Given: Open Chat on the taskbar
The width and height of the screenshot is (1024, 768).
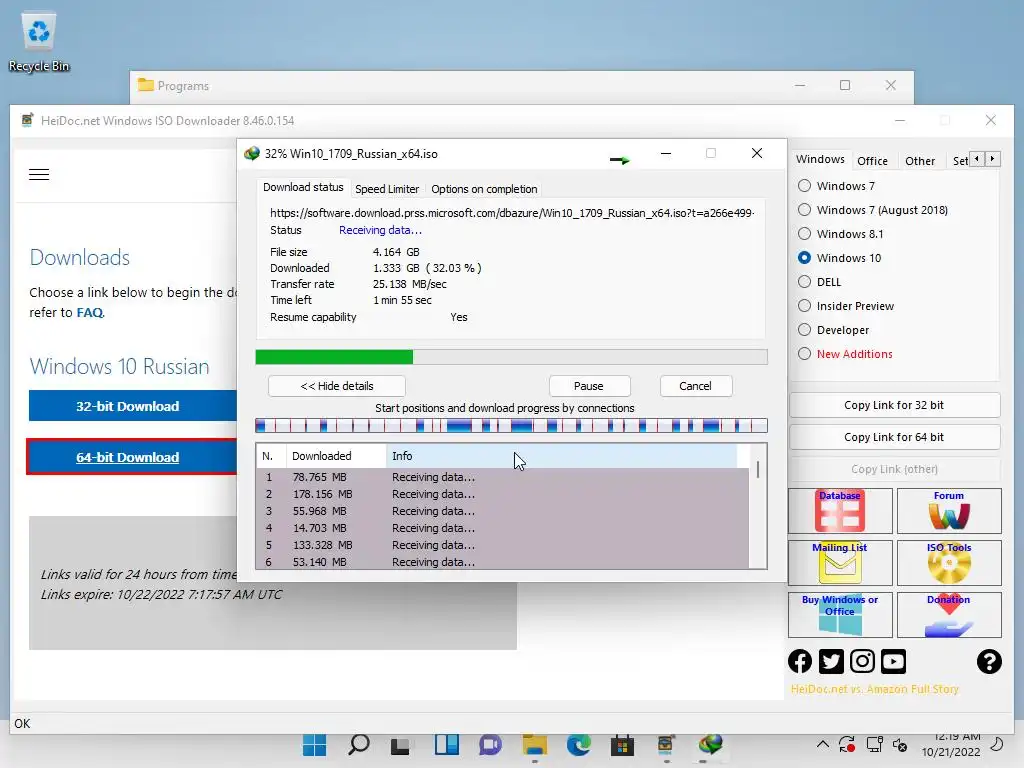Looking at the screenshot, I should (x=490, y=745).
